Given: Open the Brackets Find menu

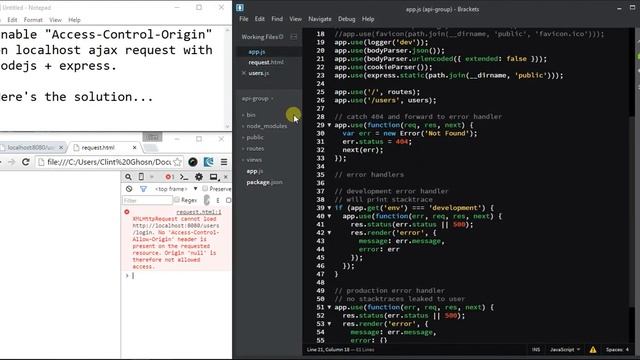Looking at the screenshot, I should [x=277, y=19].
